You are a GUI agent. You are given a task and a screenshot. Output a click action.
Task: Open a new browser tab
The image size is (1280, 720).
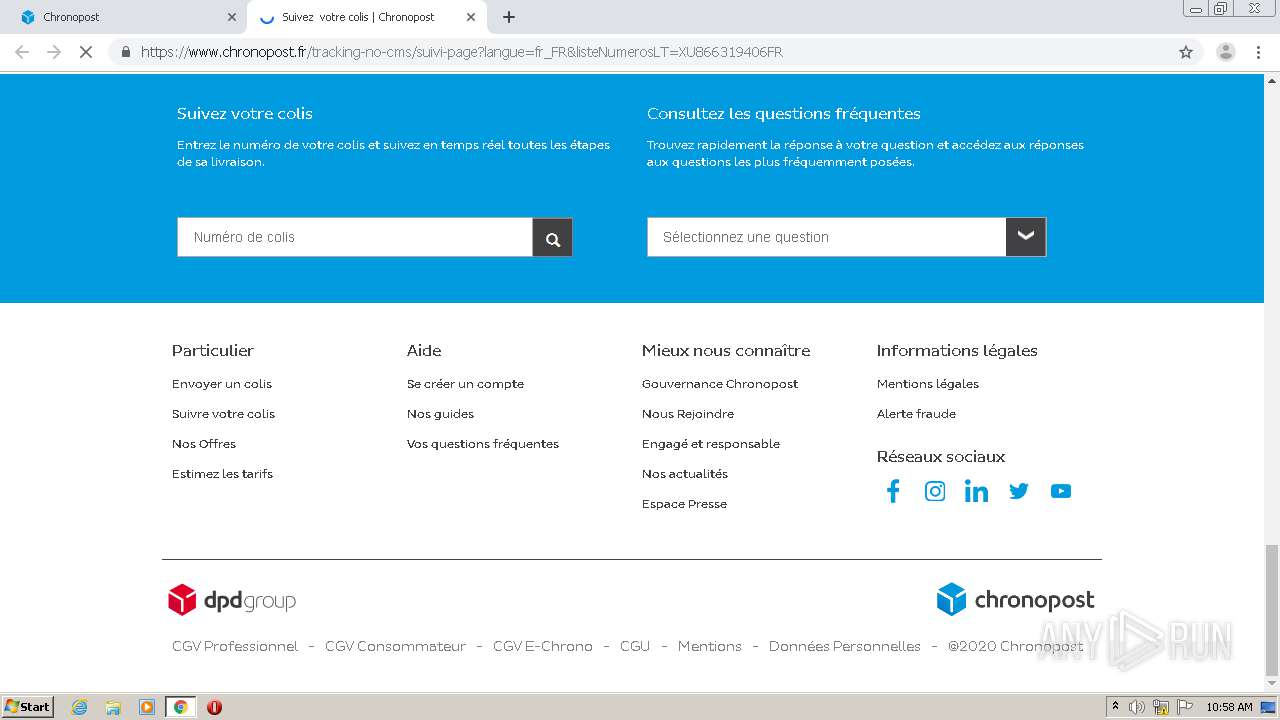[509, 17]
